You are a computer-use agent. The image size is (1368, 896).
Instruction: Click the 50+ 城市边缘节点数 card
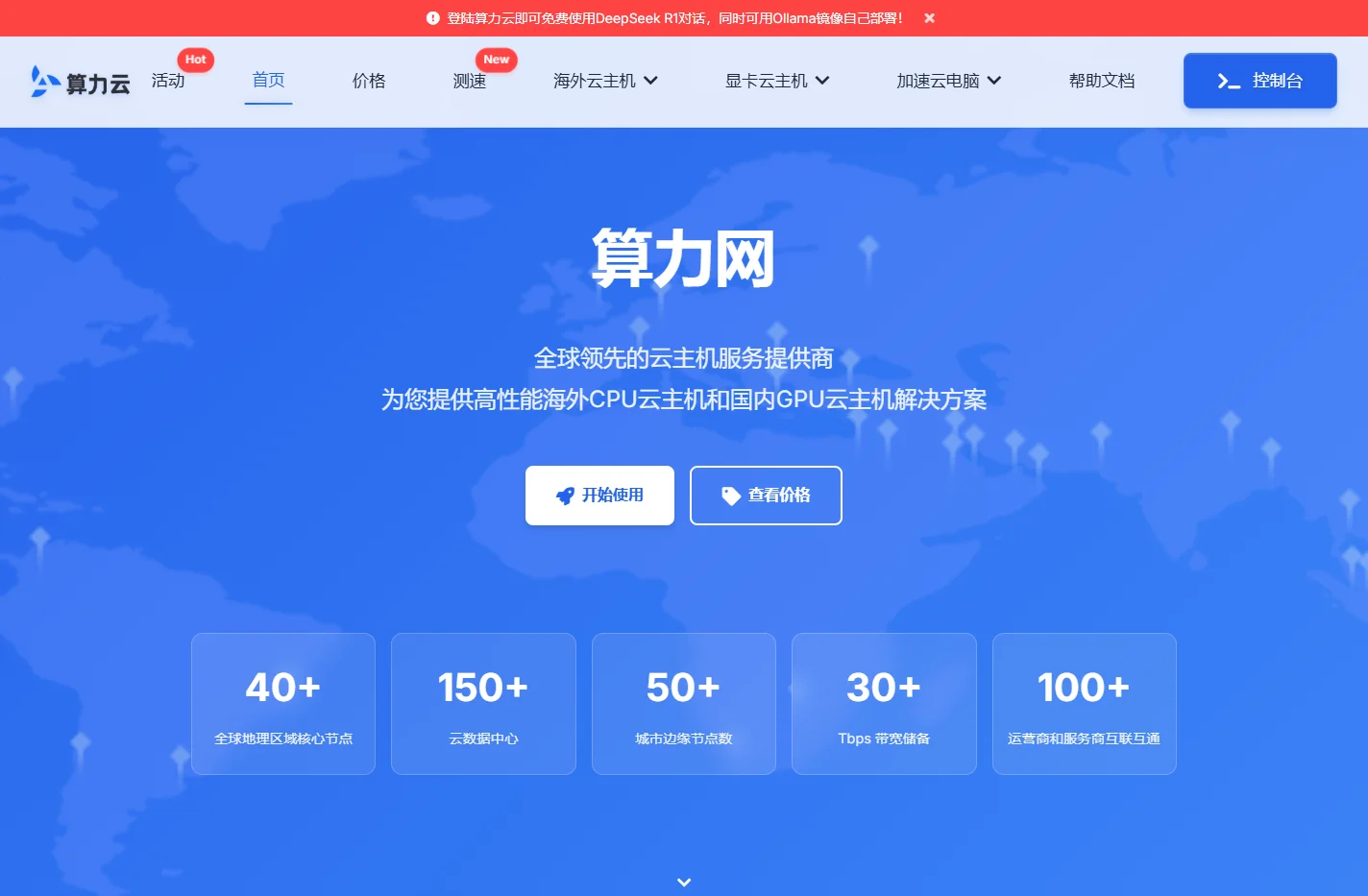[x=684, y=704]
